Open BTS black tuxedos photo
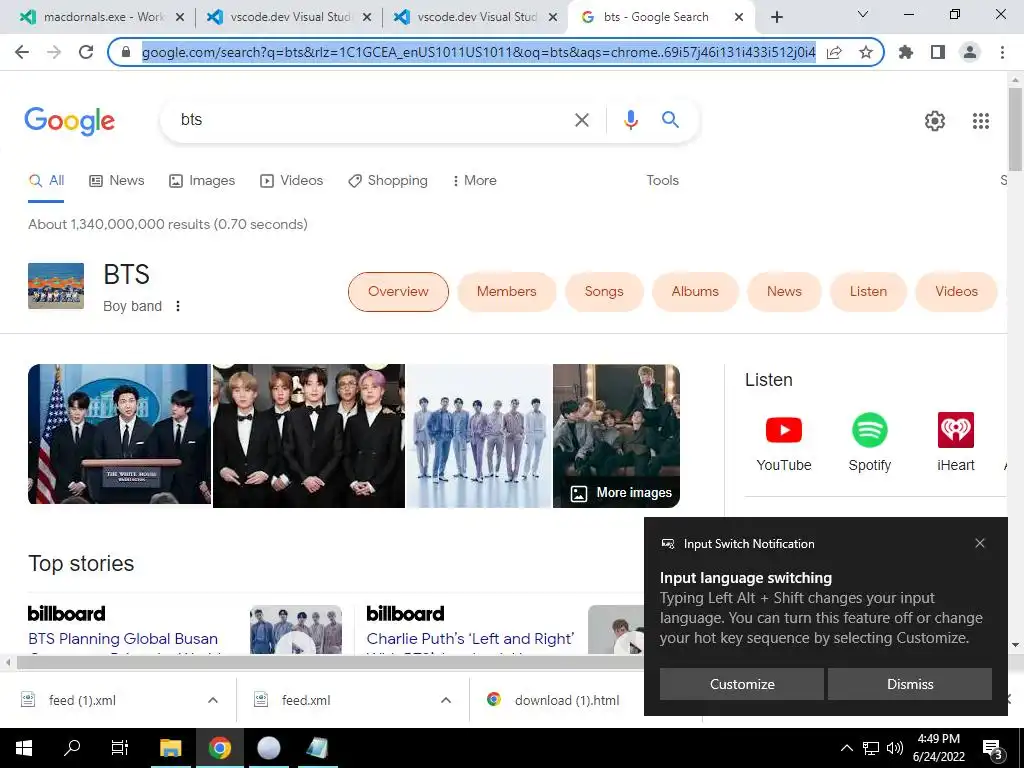 309,436
